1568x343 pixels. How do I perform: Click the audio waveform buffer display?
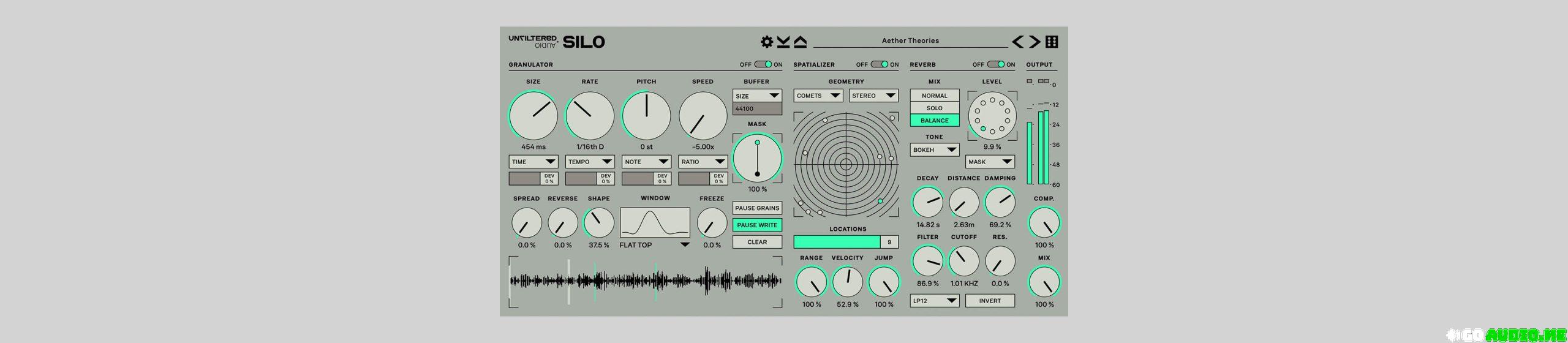pos(646,282)
